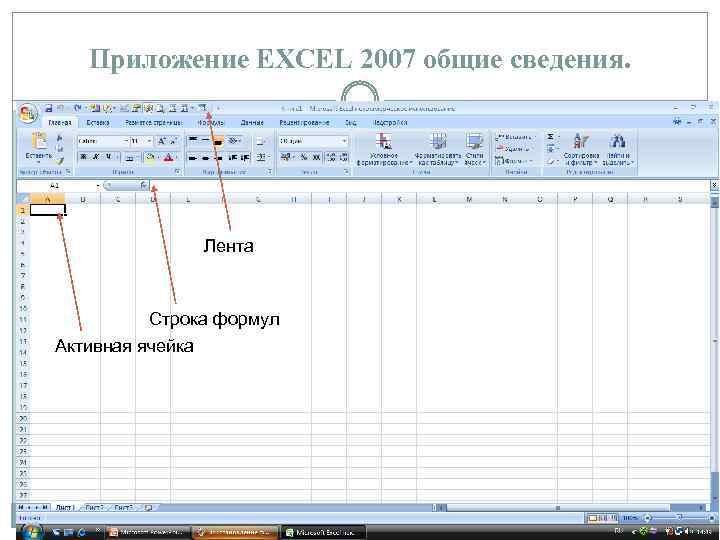Click the Name Box showing A1
Image resolution: width=720 pixels, height=540 pixels.
(55, 186)
